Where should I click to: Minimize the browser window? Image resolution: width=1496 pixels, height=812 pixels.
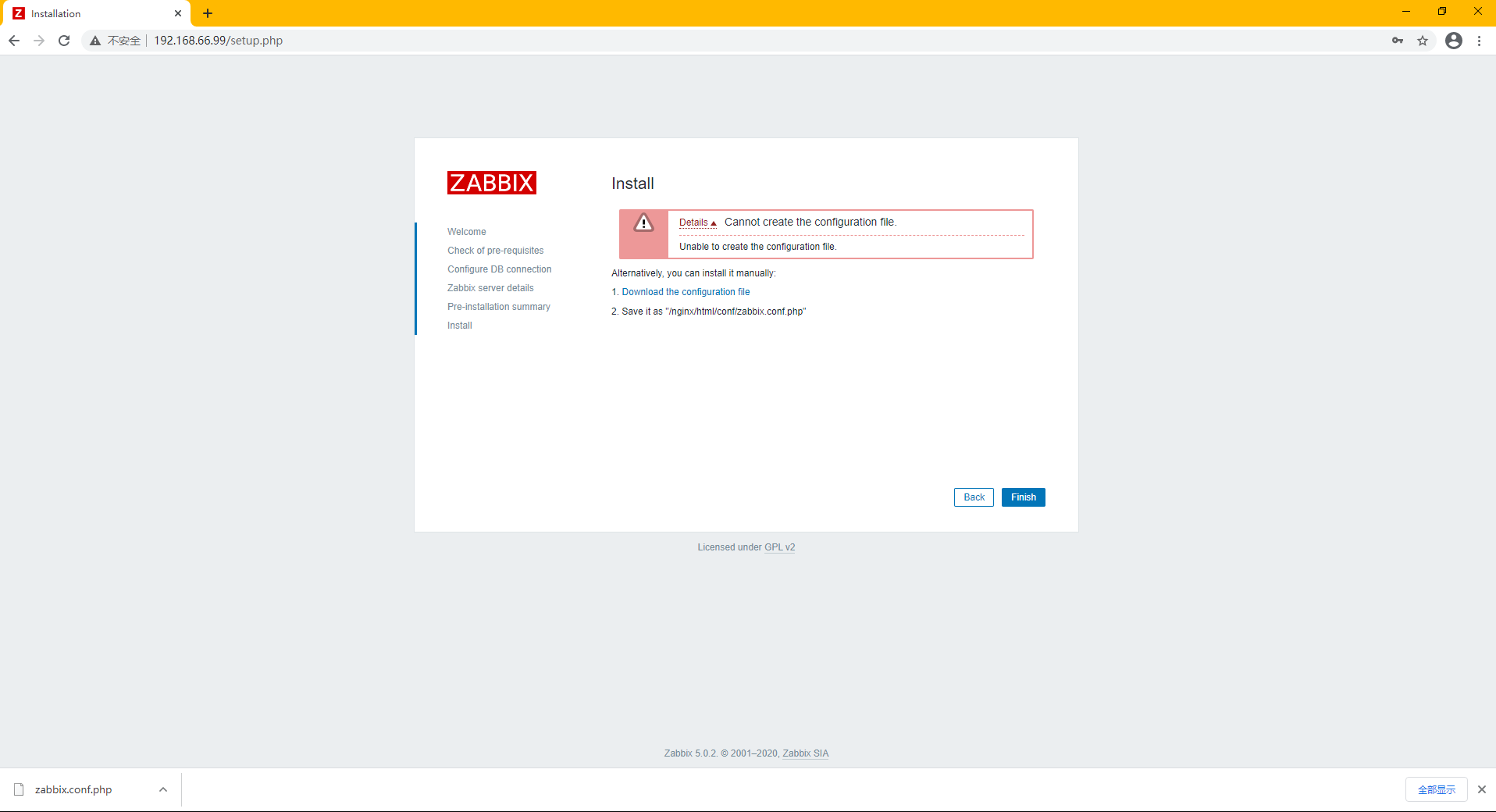click(x=1406, y=12)
